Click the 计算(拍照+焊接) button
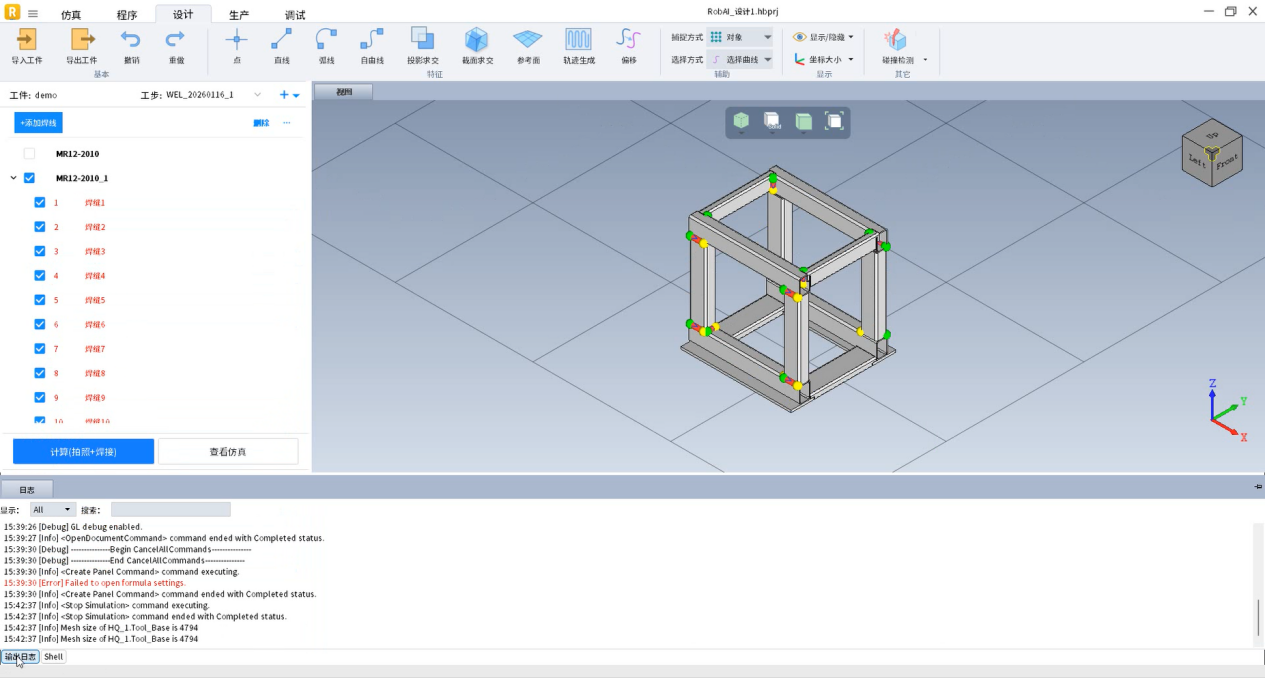This screenshot has height=678, width=1265. (83, 452)
